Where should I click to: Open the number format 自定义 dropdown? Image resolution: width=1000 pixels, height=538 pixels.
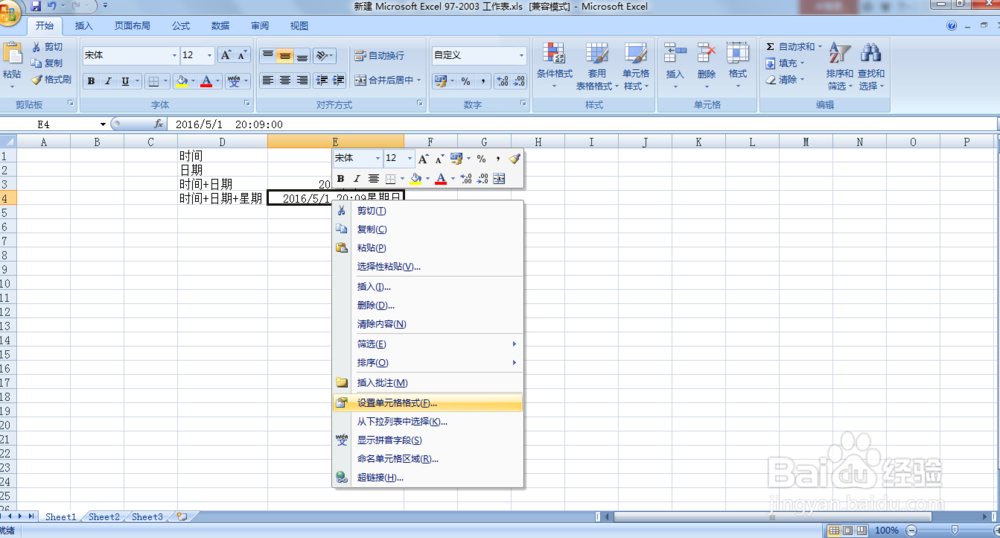(x=521, y=55)
